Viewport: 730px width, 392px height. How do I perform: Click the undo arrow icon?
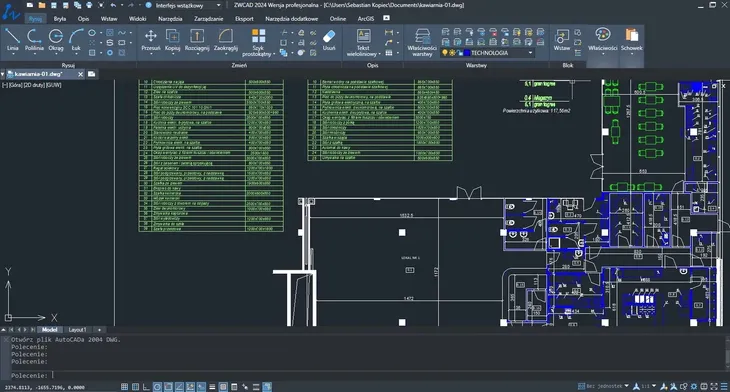click(113, 5)
